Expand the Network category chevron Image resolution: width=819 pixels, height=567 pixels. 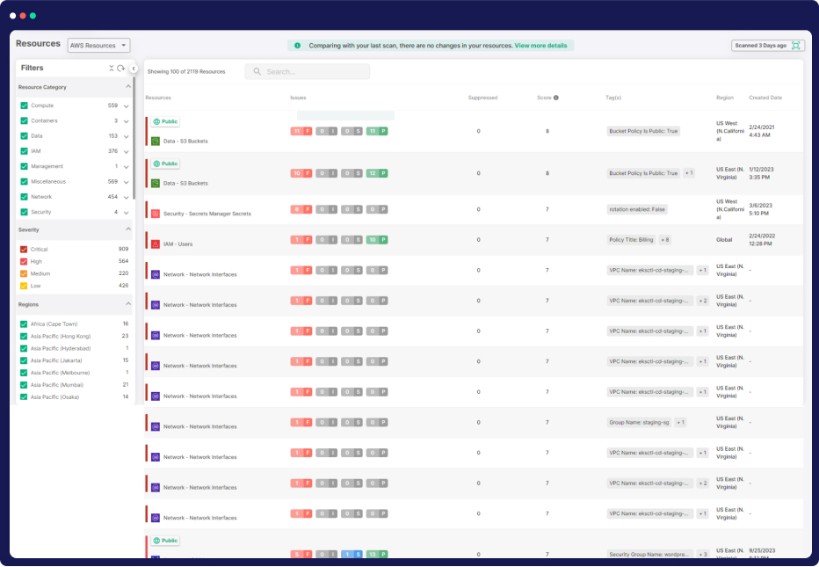click(127, 197)
